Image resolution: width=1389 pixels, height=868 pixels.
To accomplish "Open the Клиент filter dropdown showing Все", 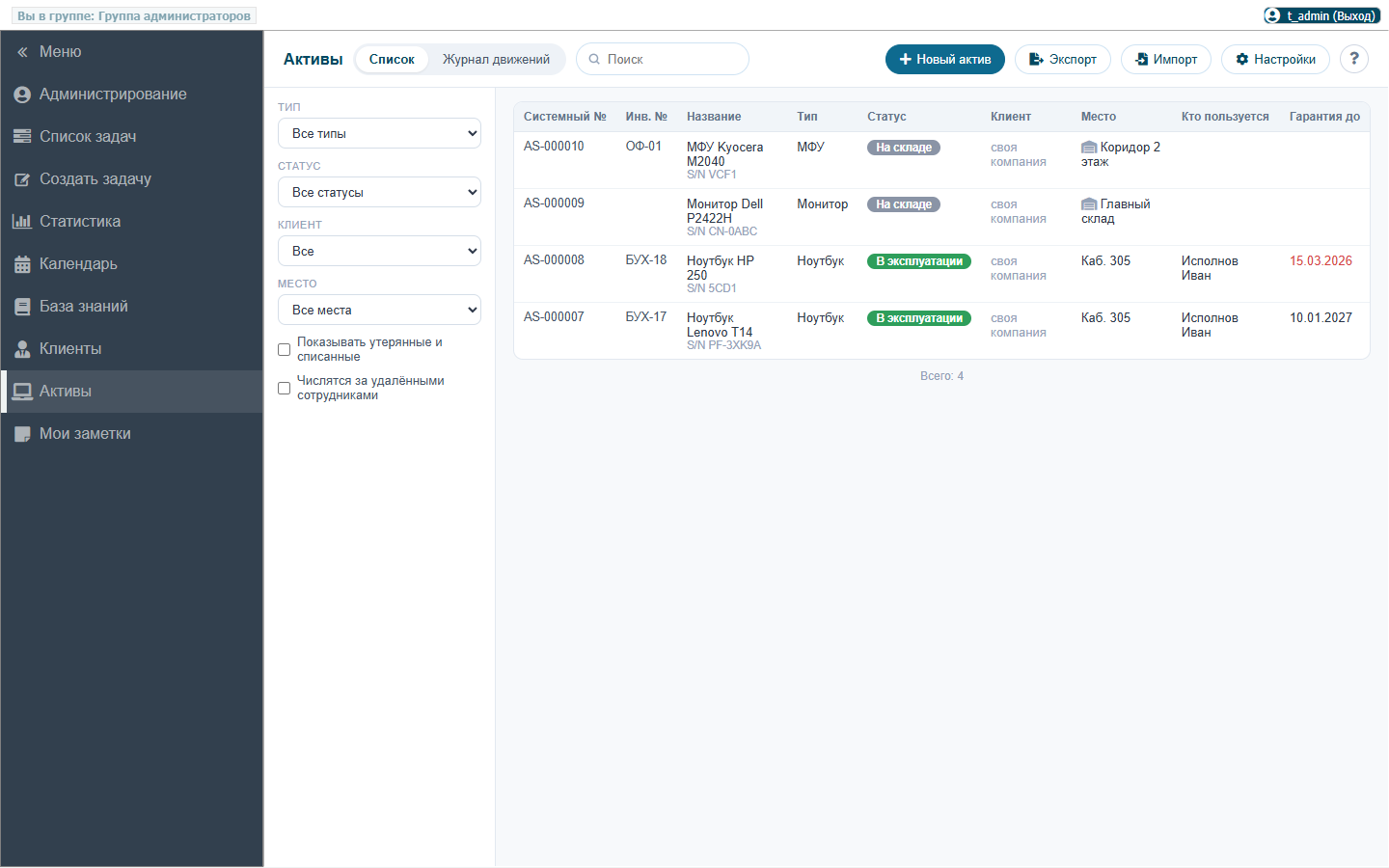I will tap(379, 251).
